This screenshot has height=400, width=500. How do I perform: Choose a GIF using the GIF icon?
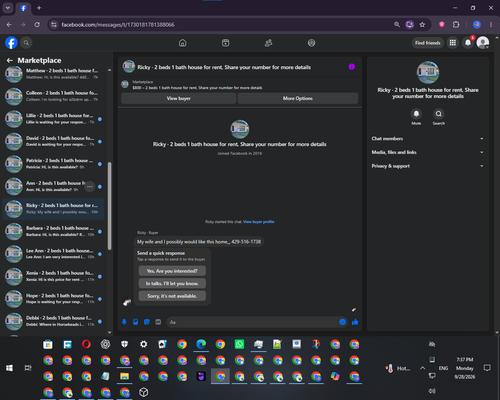158,322
